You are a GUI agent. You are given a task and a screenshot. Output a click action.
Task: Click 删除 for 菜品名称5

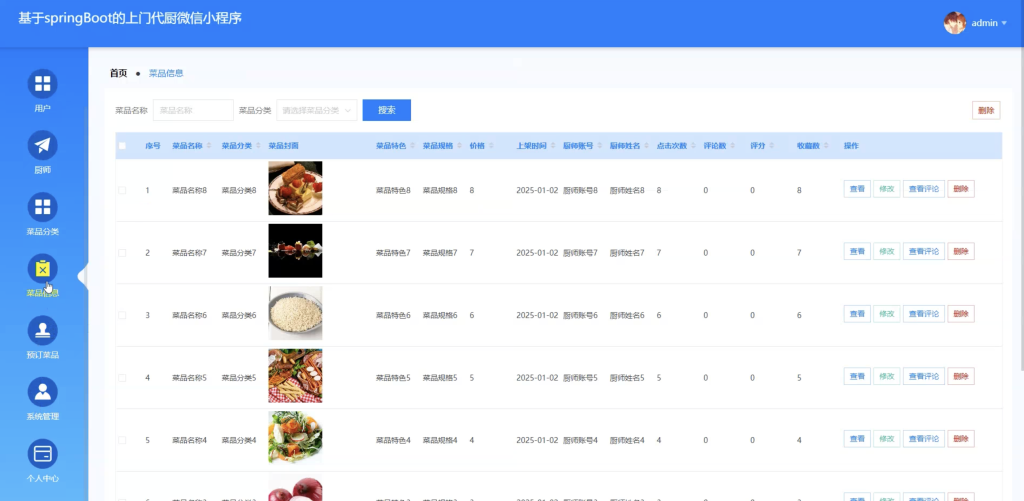pyautogui.click(x=961, y=376)
